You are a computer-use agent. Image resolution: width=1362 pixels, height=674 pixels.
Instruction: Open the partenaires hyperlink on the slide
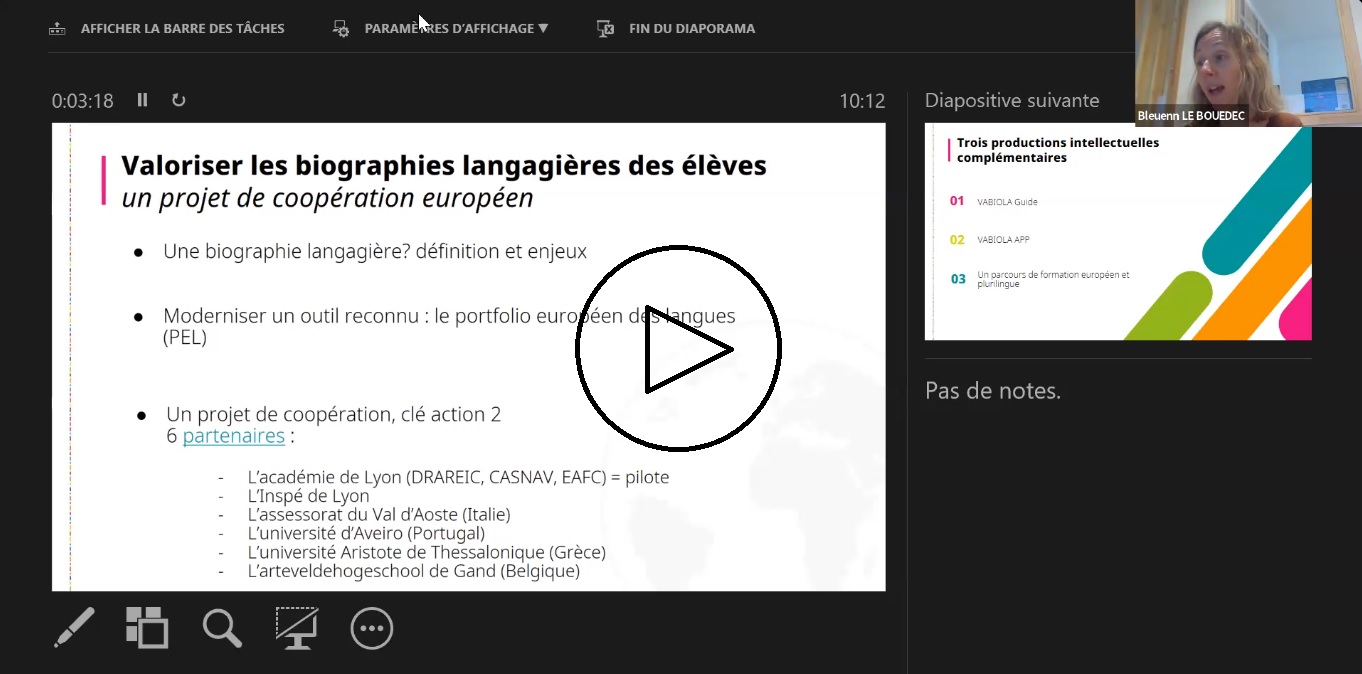[233, 436]
